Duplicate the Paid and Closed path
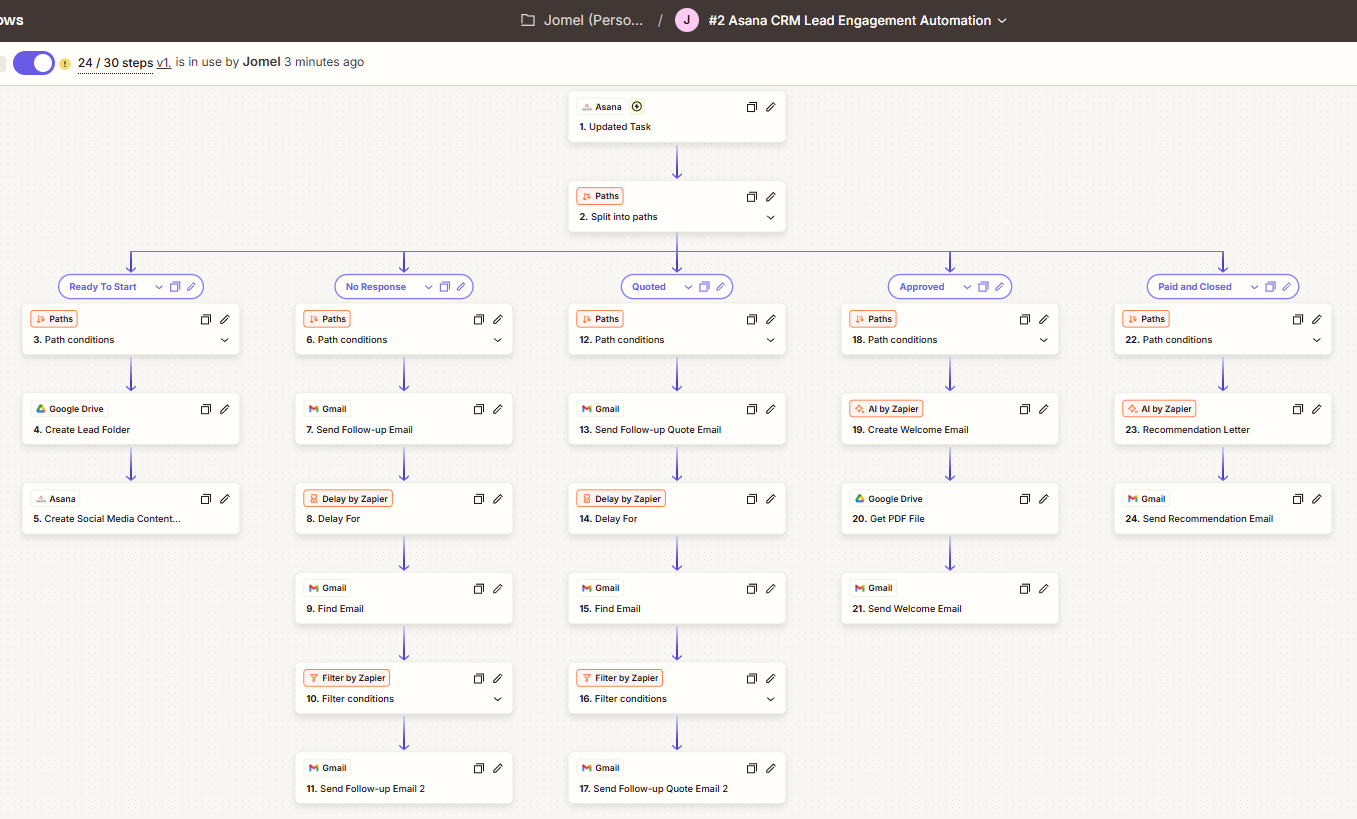 tap(1270, 287)
